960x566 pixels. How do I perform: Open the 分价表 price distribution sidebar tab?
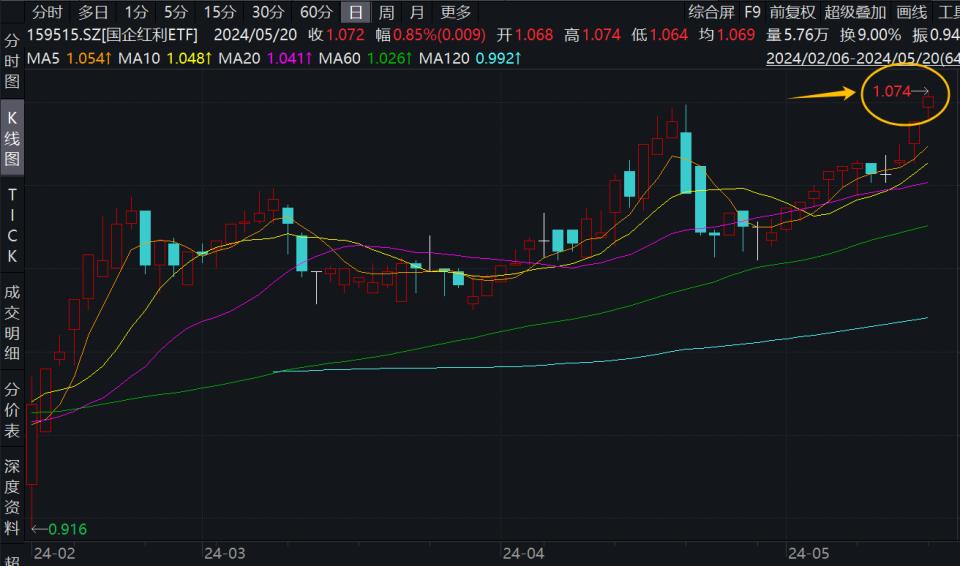click(x=12, y=410)
